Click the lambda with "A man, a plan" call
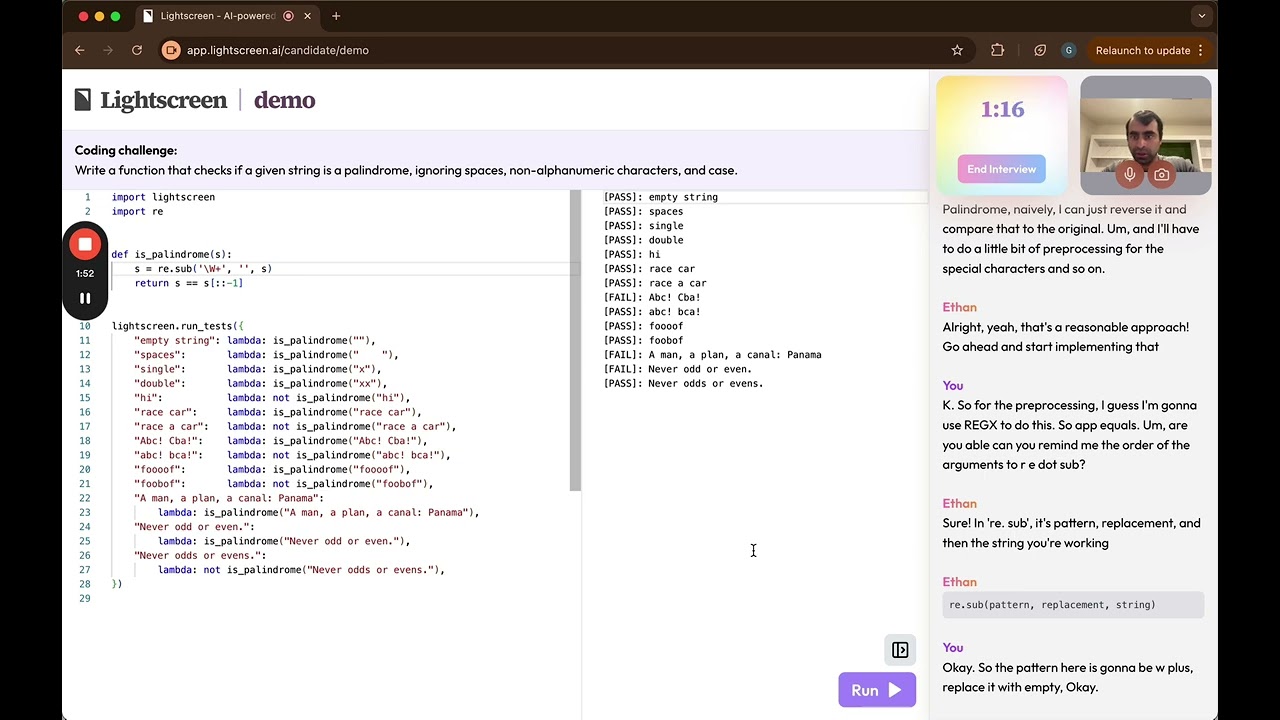The height and width of the screenshot is (720, 1280). tap(319, 512)
